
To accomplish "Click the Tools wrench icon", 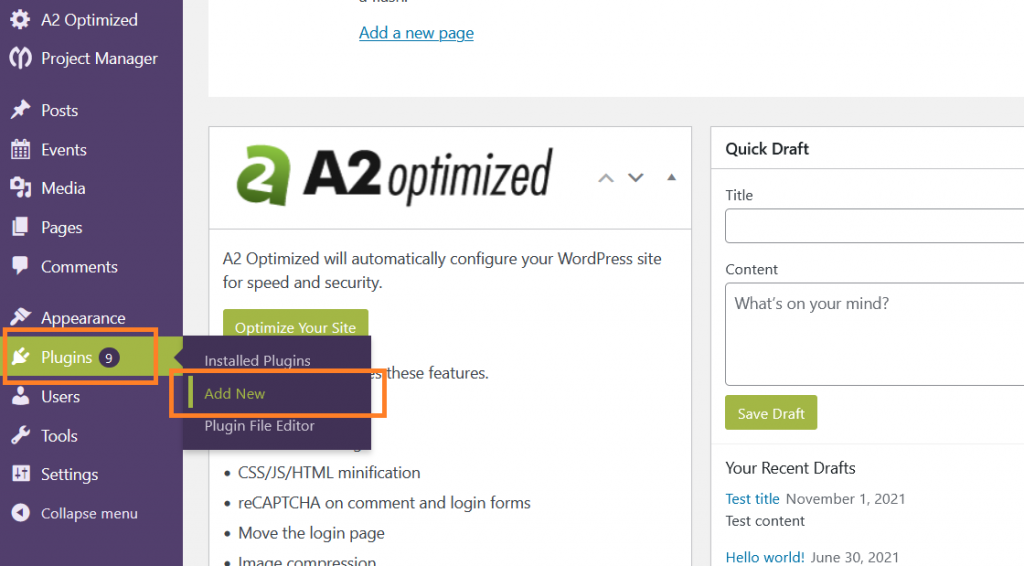I will click(20, 435).
